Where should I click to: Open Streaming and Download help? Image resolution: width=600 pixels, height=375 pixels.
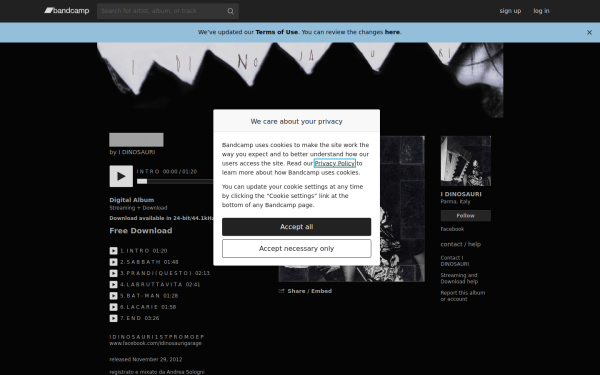[x=459, y=279]
